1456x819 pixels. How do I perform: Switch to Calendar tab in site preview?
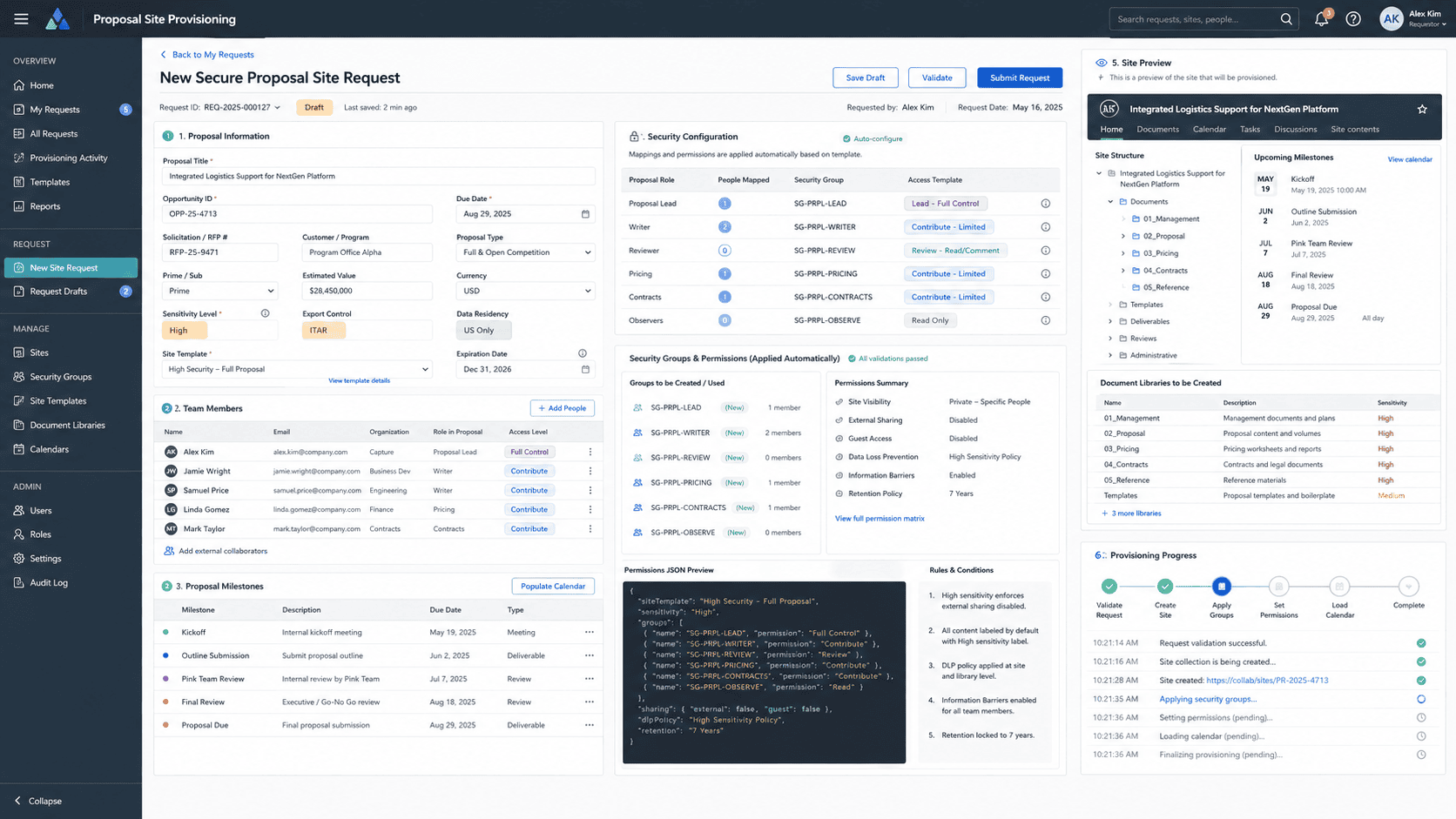click(x=1209, y=129)
